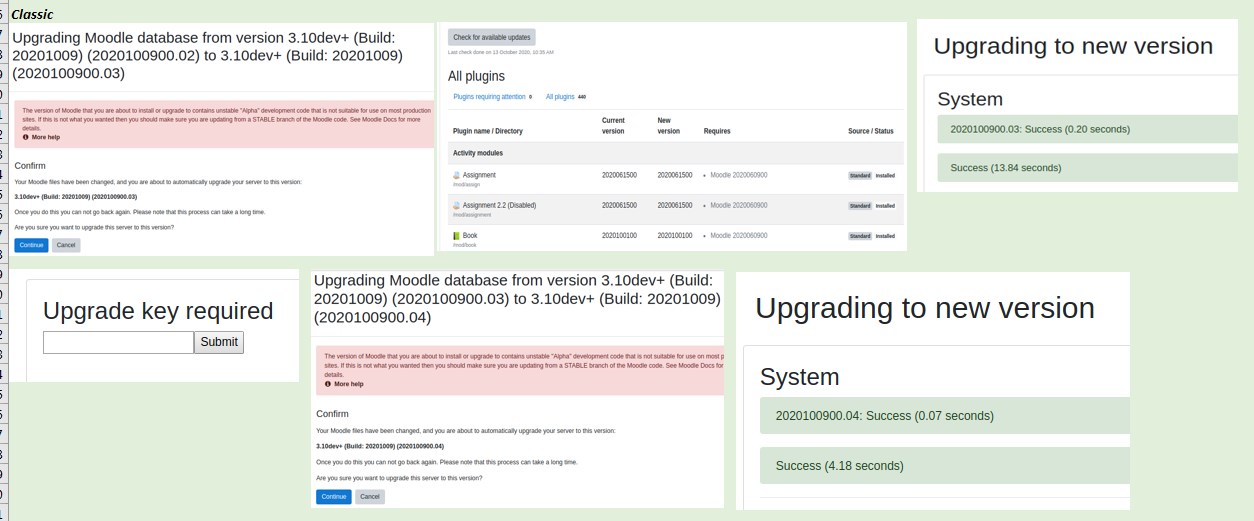
Task: Click Continue in the 2020100900.04 upgrade panel
Action: (334, 497)
